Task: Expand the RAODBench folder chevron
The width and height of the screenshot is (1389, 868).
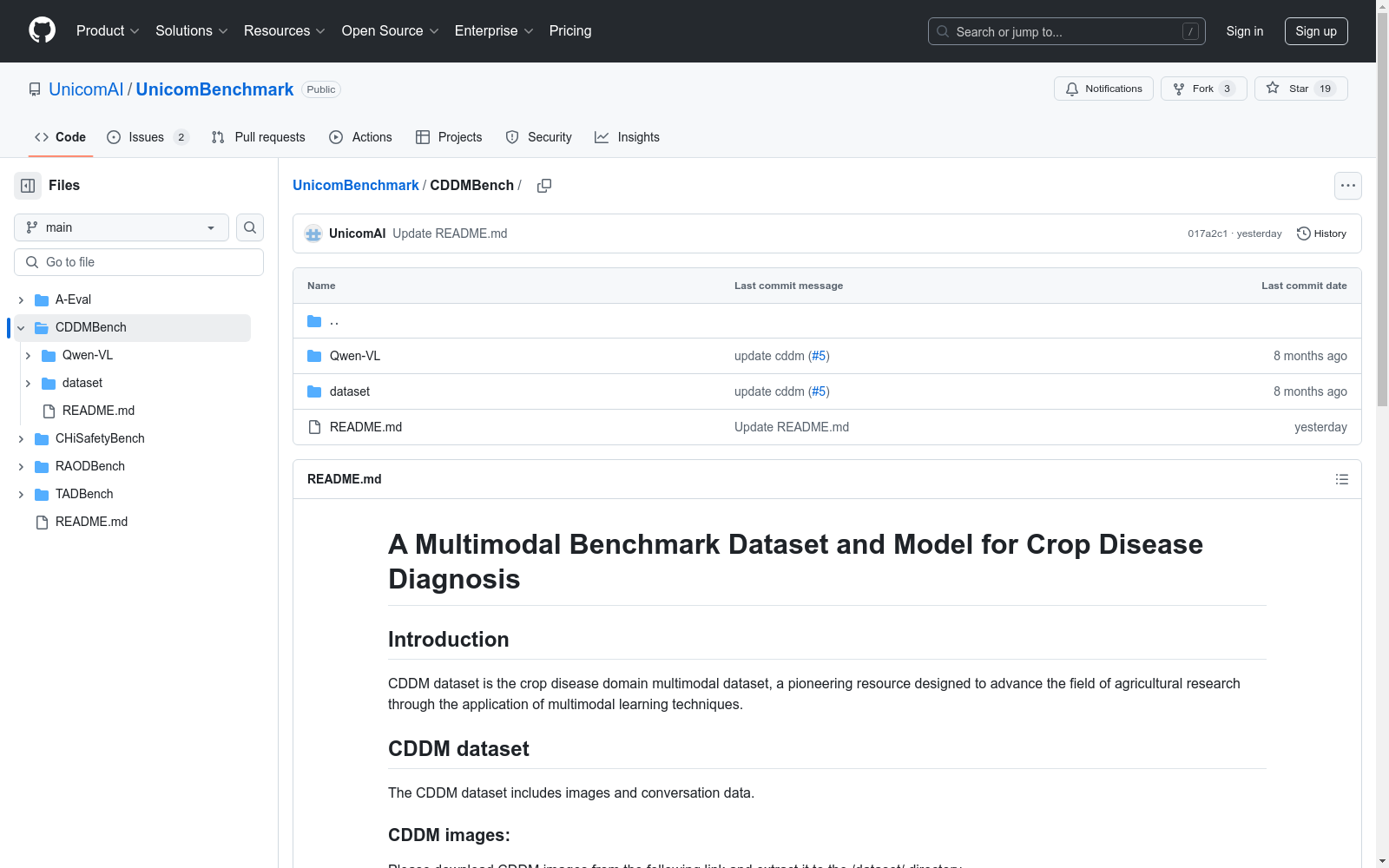Action: [21, 467]
